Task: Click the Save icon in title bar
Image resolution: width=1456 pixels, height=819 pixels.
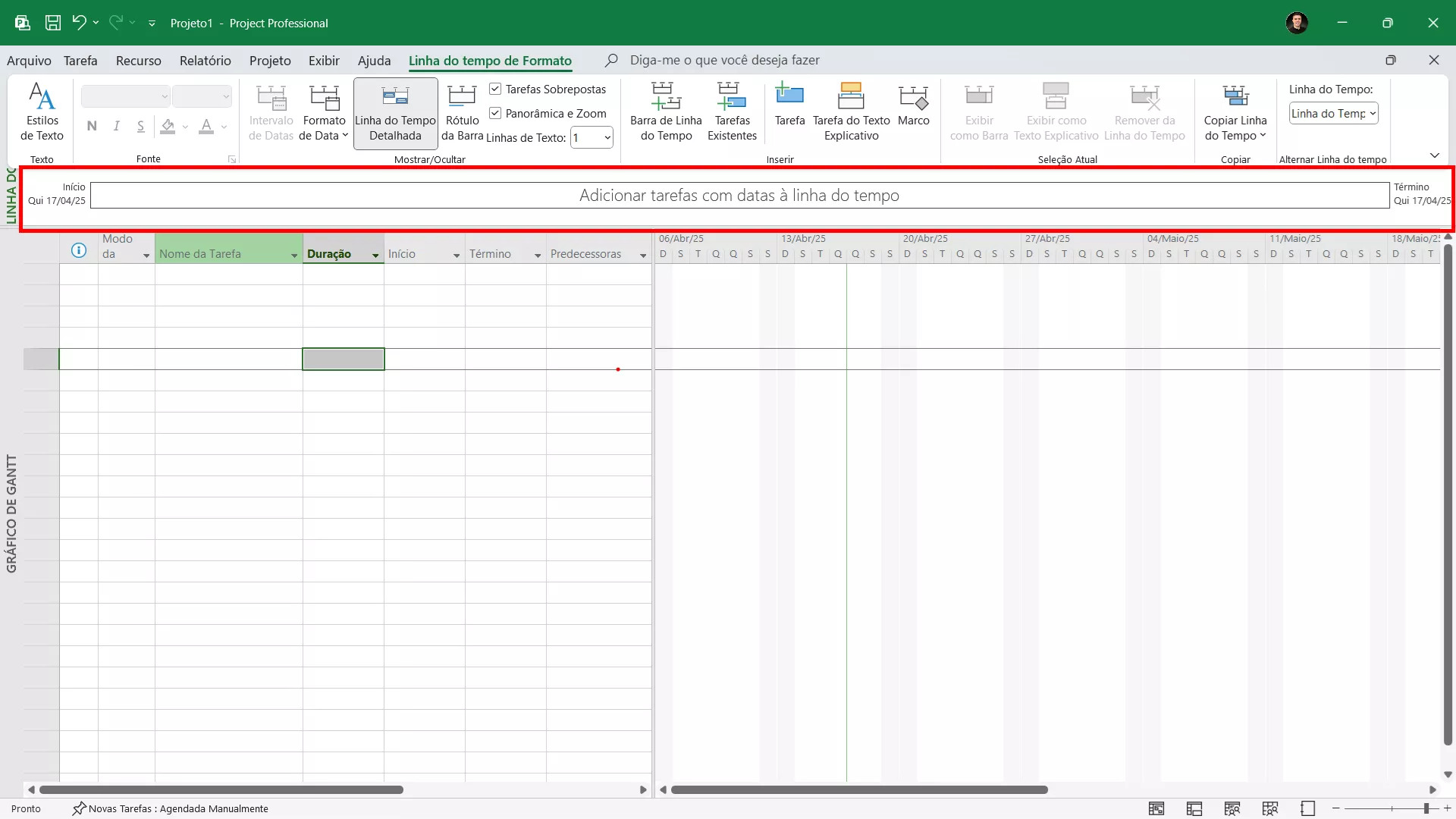Action: tap(52, 23)
